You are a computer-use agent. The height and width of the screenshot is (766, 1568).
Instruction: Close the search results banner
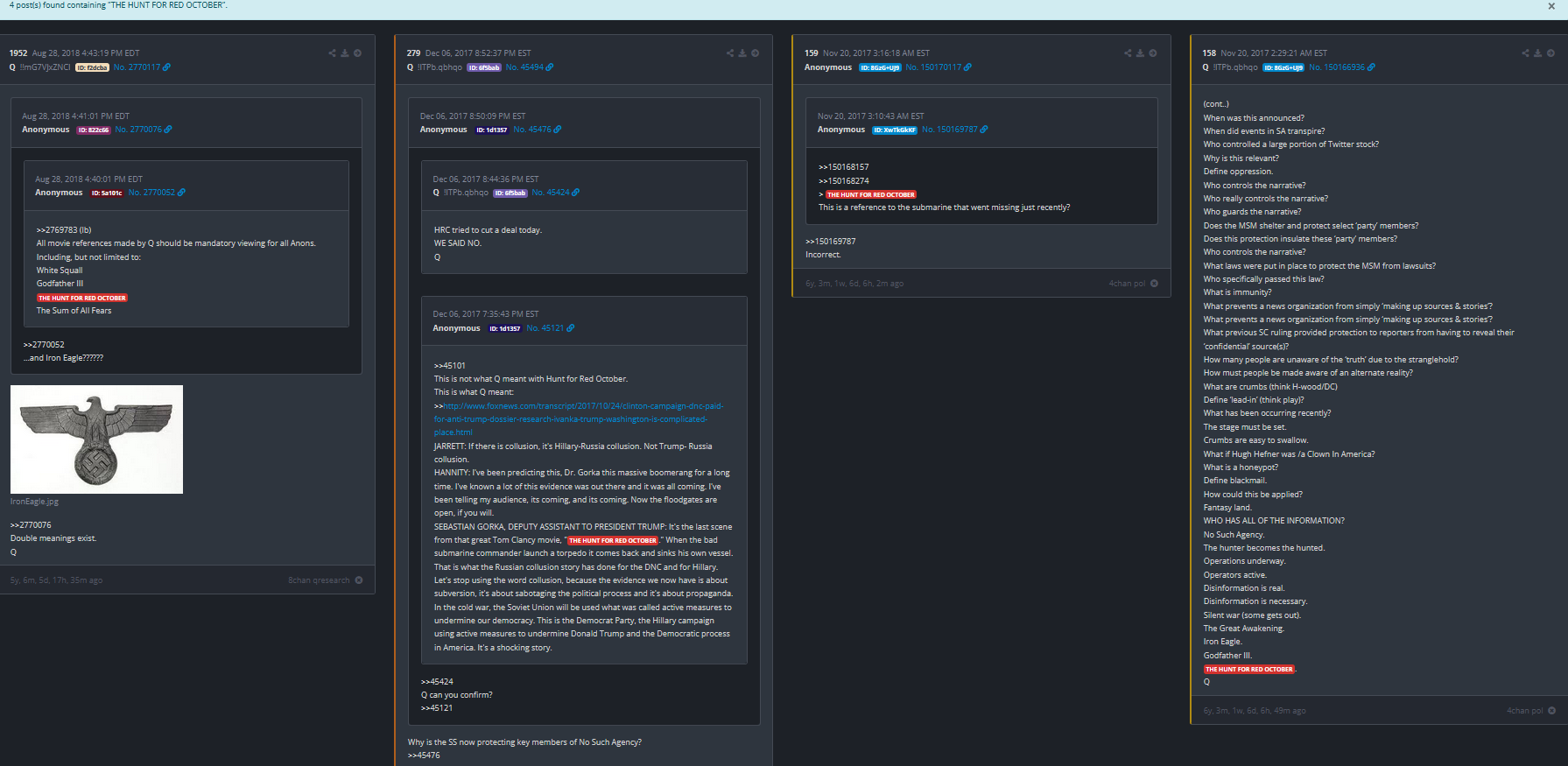click(x=1551, y=6)
